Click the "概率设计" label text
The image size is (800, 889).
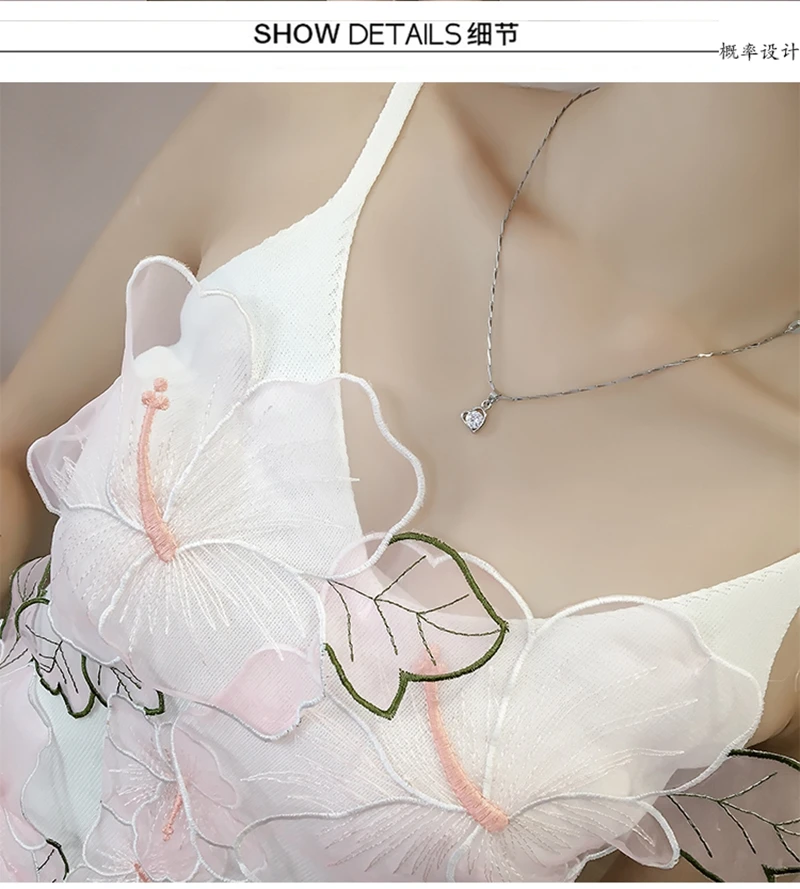pos(759,52)
